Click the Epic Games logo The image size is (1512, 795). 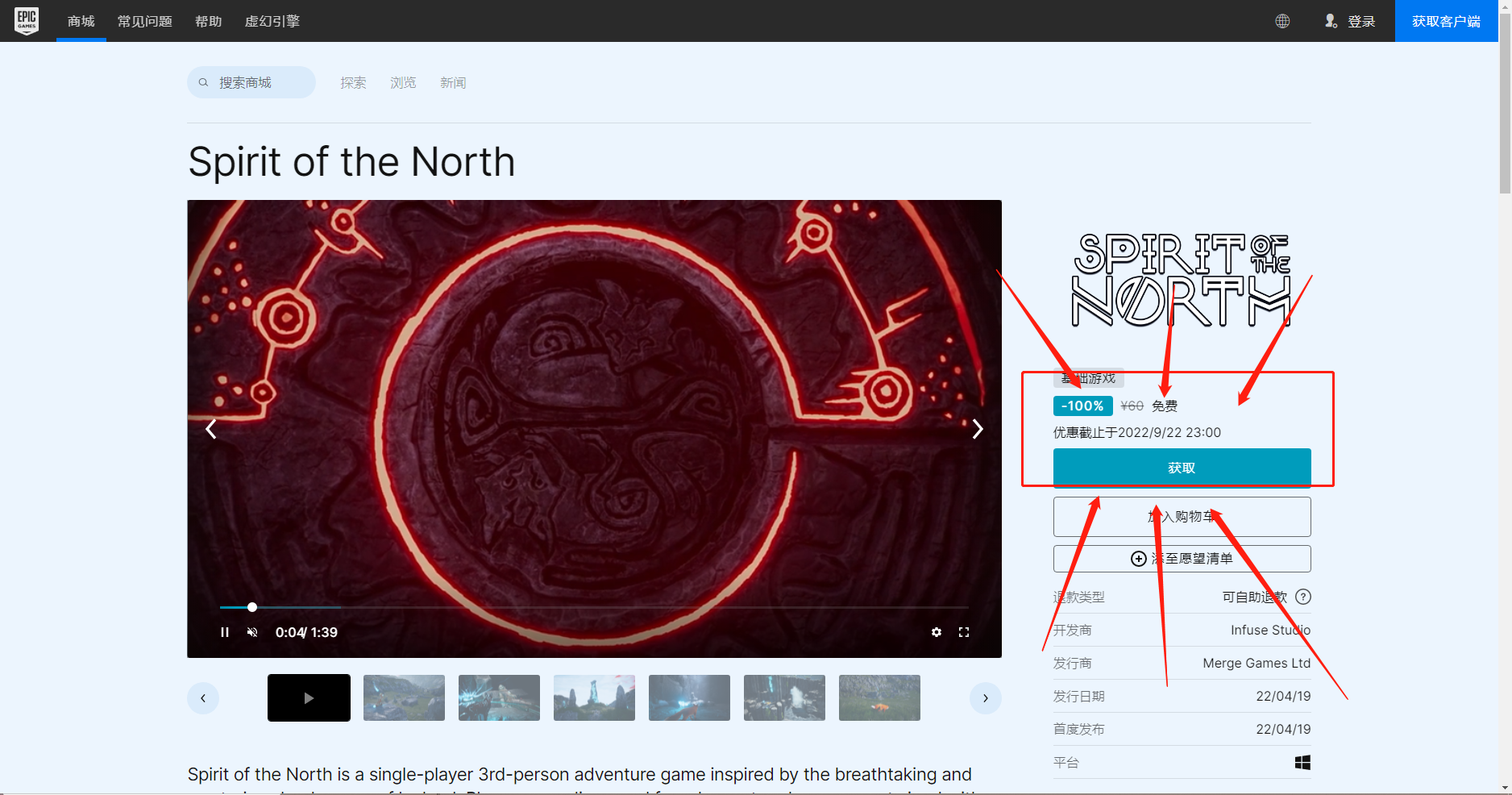point(27,20)
